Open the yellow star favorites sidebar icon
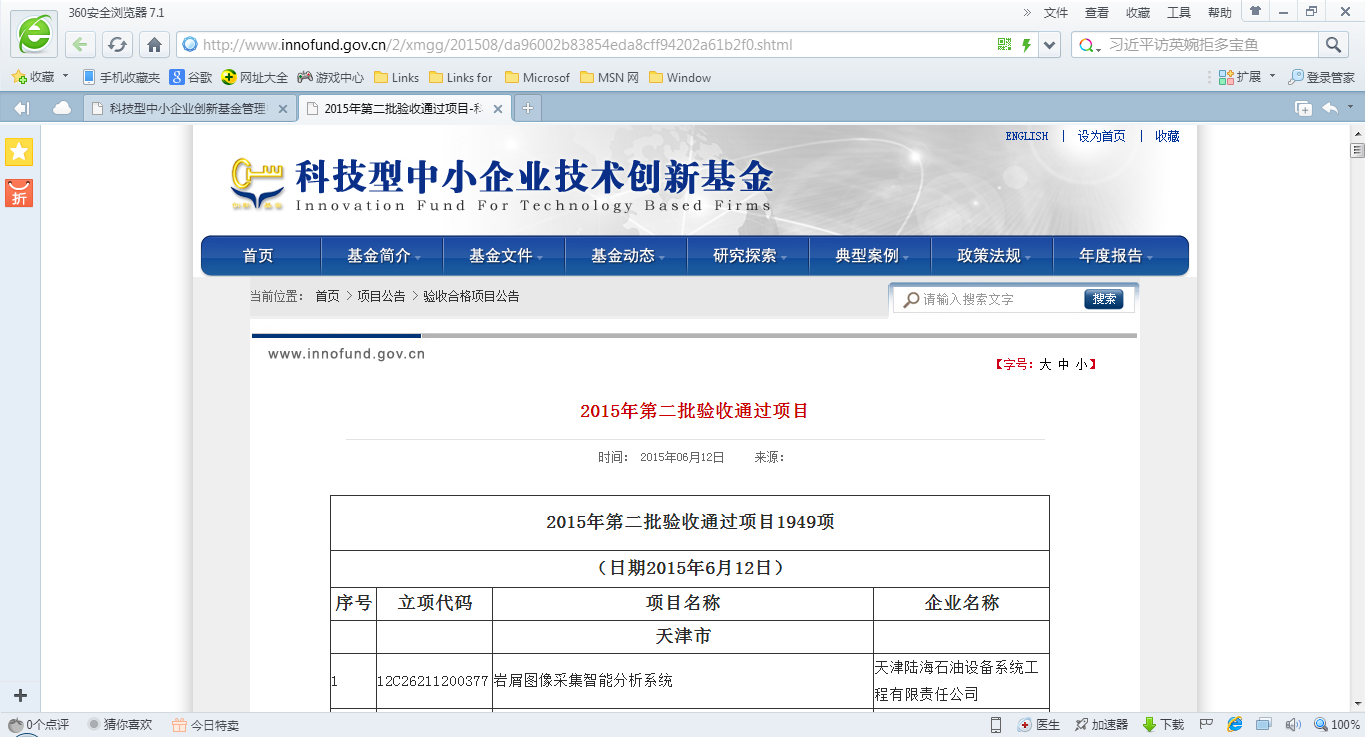Viewport: 1365px width, 737px height. (19, 152)
